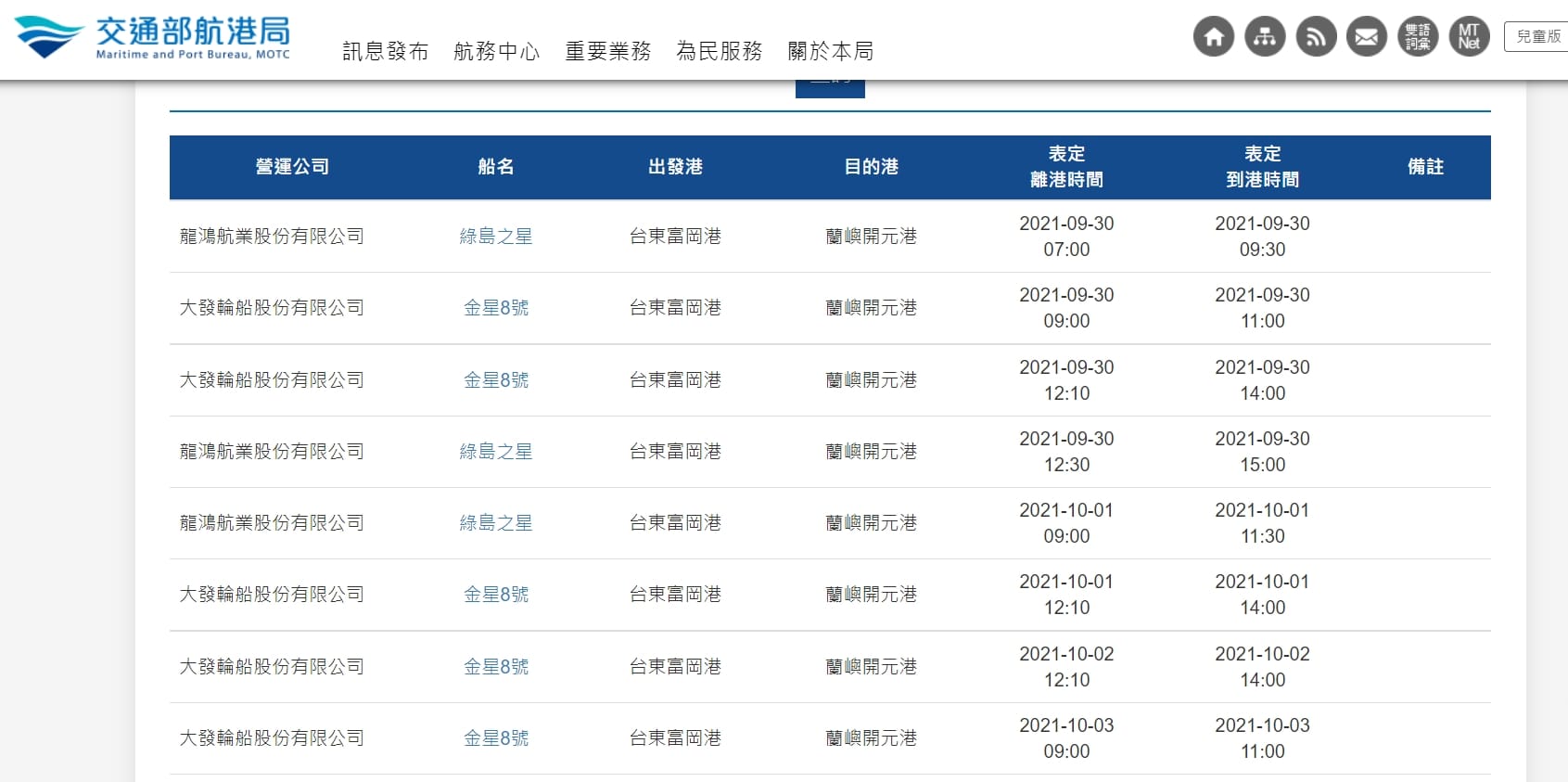Open 金星8號 link for 10-02 12:10 departure

[496, 667]
